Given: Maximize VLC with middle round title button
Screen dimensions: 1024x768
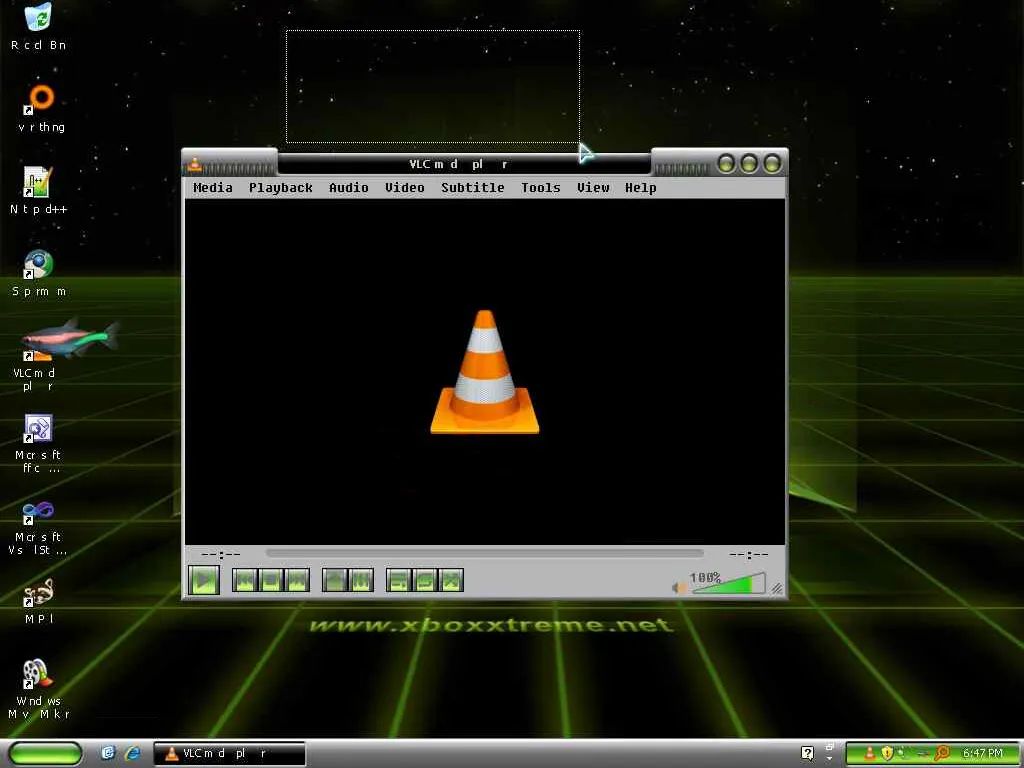Looking at the screenshot, I should (749, 163).
